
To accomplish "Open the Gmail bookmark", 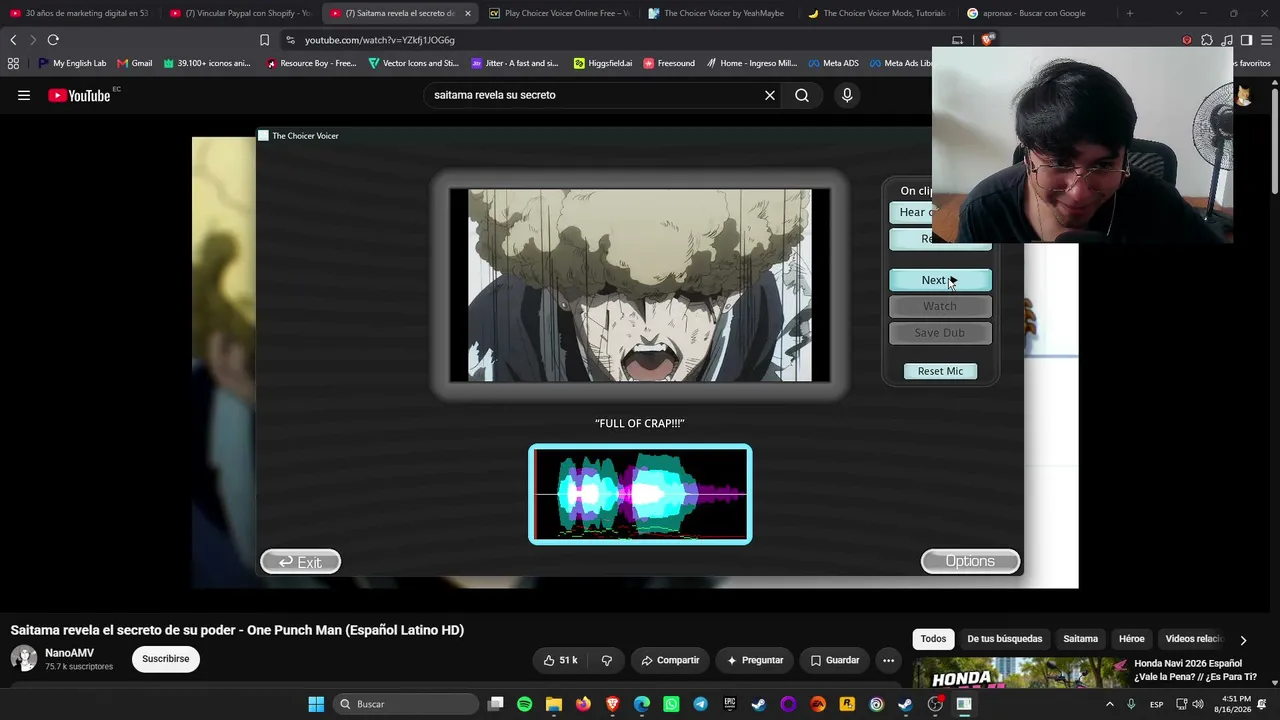I will [135, 63].
